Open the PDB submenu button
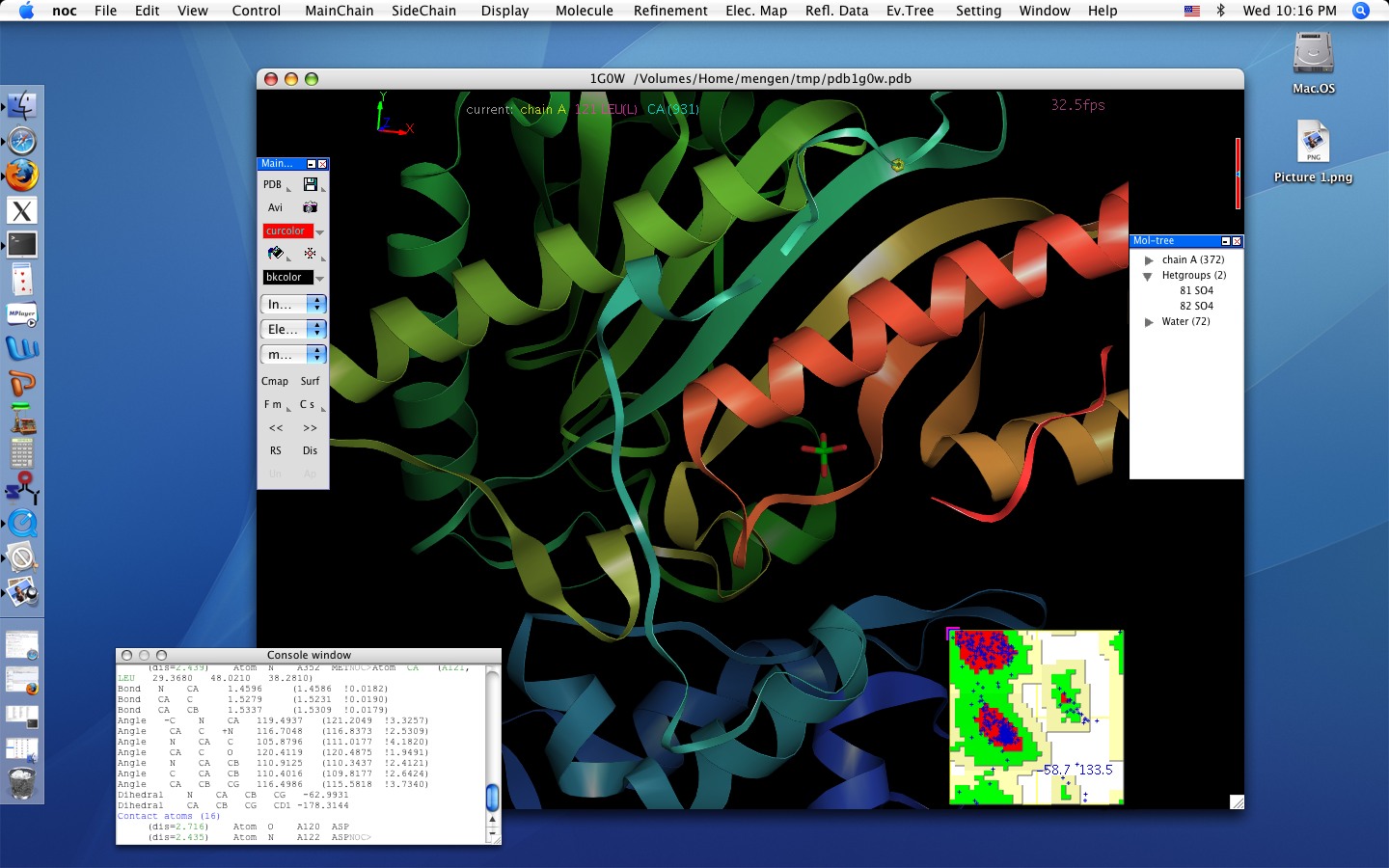This screenshot has width=1389, height=868. (276, 184)
